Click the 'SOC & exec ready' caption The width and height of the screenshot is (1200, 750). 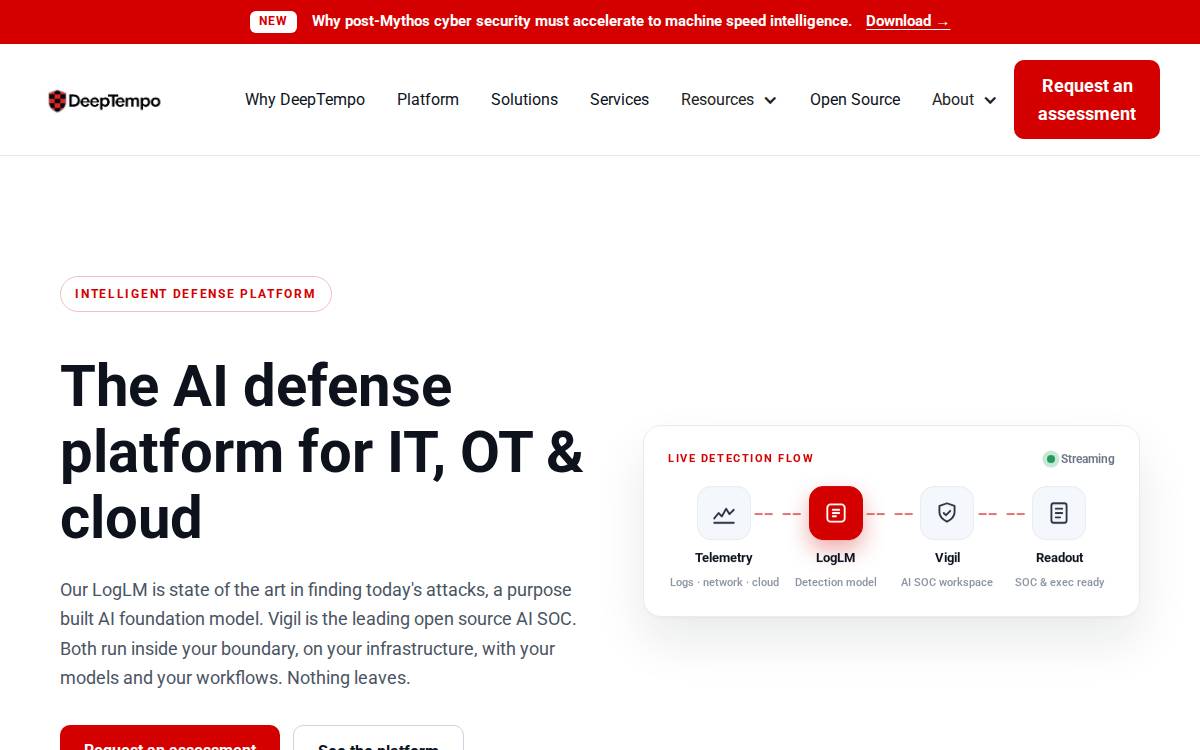pos(1059,582)
